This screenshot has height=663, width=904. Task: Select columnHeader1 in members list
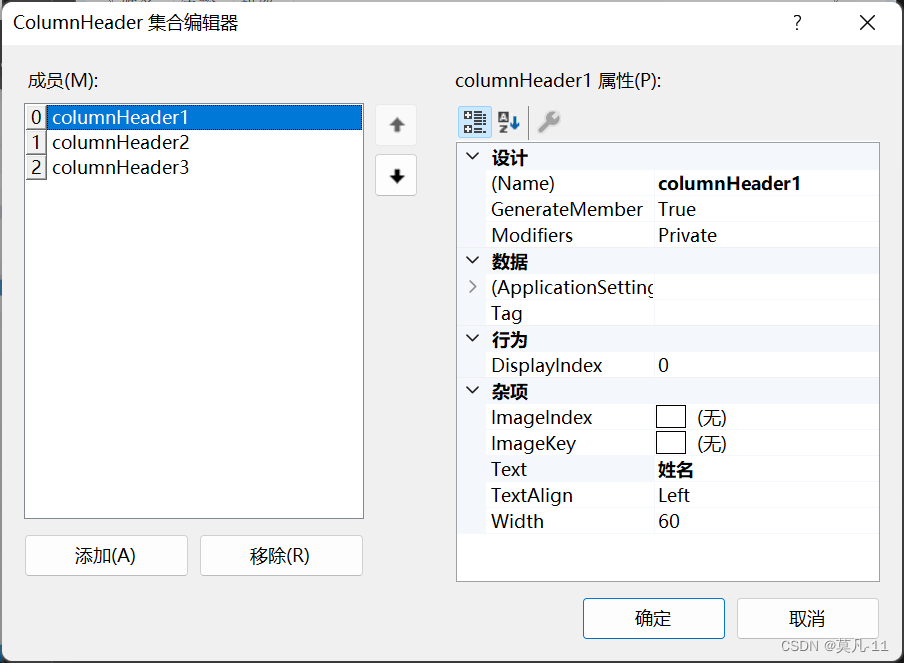205,118
